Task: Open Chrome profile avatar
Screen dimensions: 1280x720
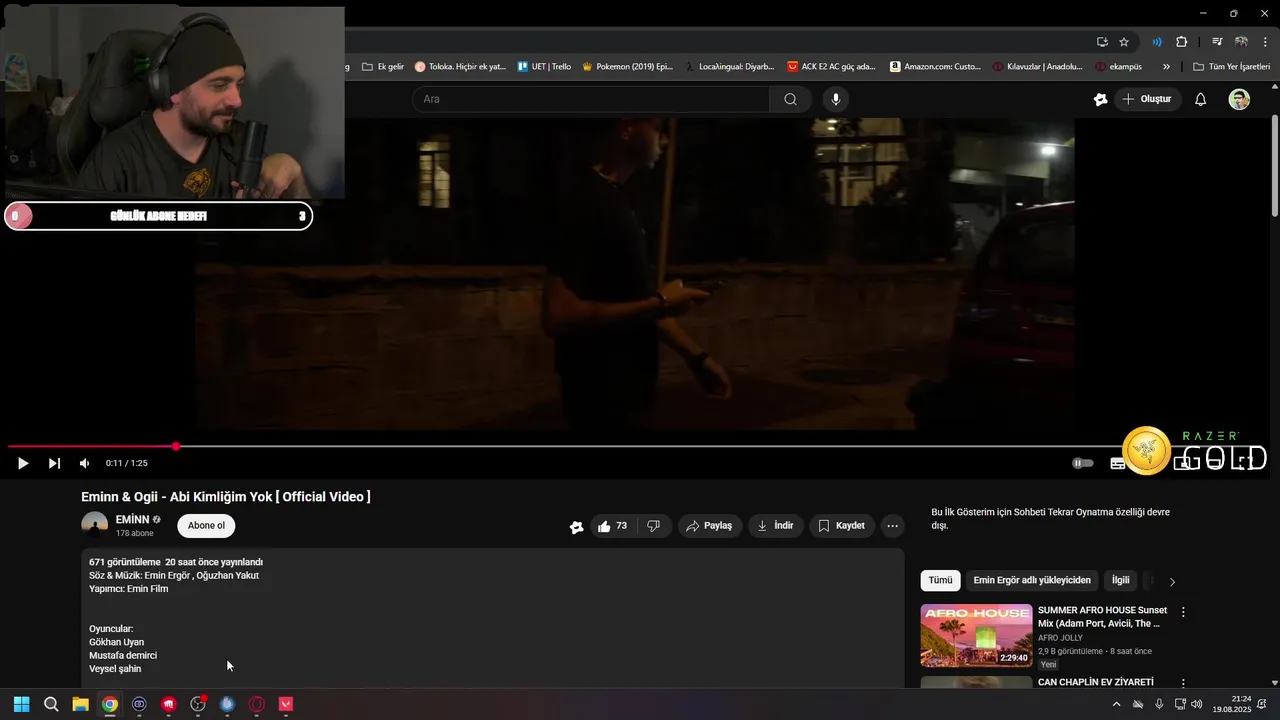Action: click(1241, 42)
